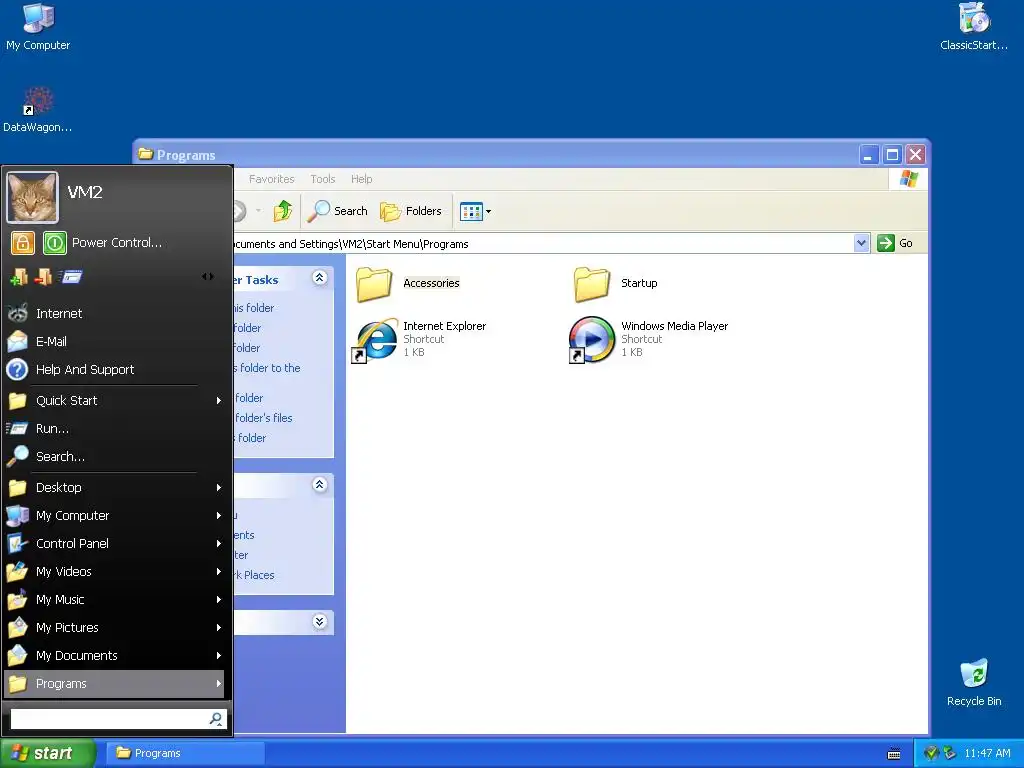Expand My Videos submenu arrow
The width and height of the screenshot is (1024, 768).
(x=219, y=571)
